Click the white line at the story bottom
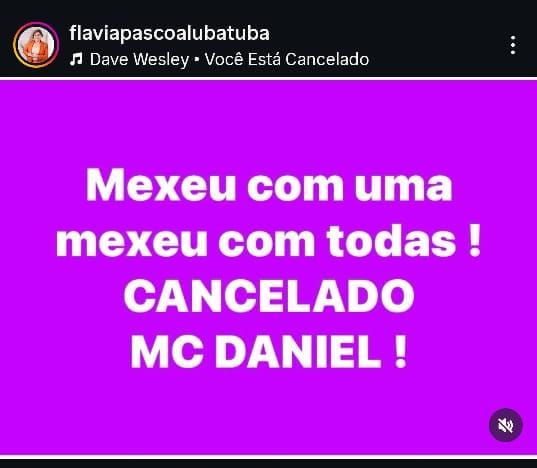This screenshot has width=537, height=468. coord(268,457)
